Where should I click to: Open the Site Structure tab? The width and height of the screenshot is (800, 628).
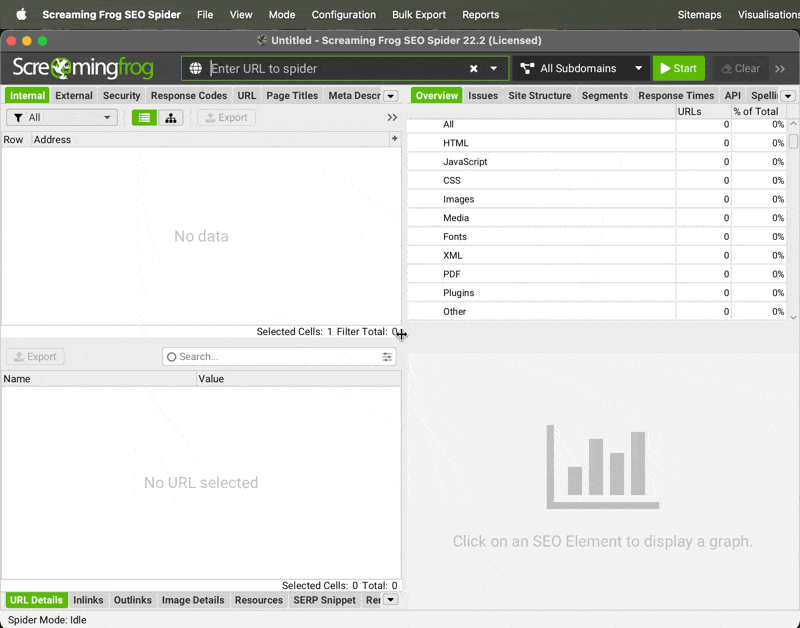tap(539, 96)
